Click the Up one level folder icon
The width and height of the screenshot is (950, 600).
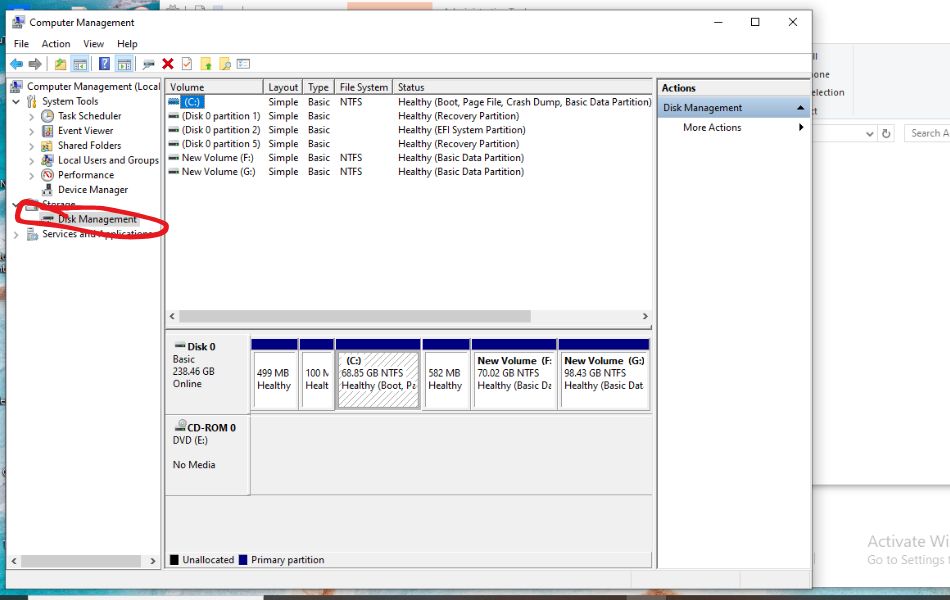click(x=60, y=64)
